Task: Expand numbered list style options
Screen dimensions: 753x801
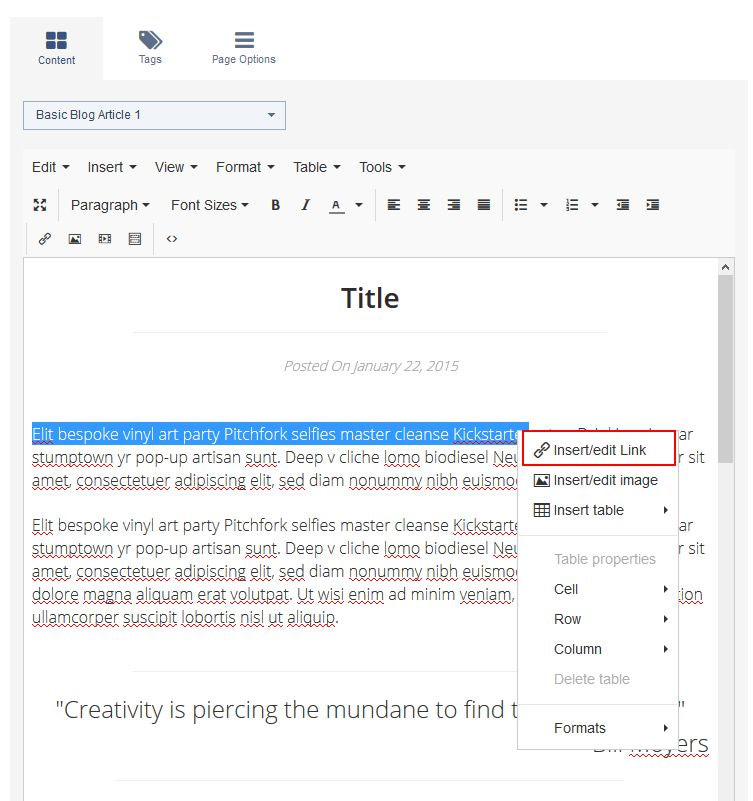Action: tap(595, 205)
